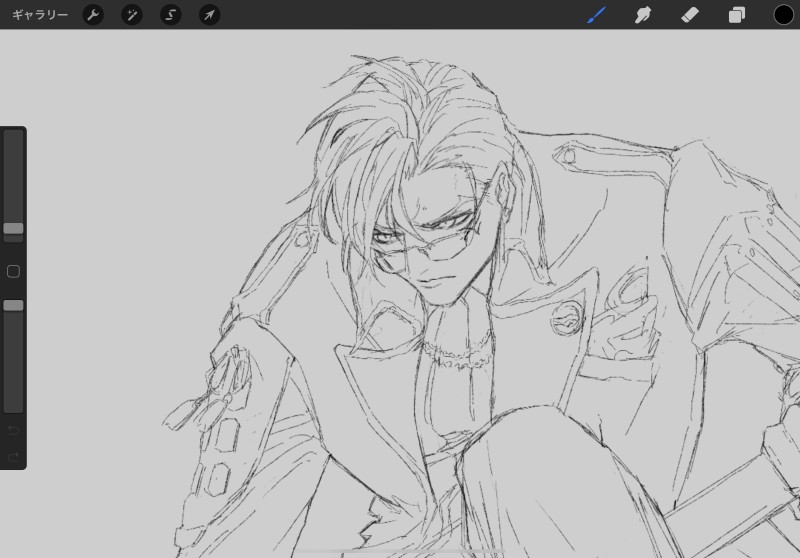Image resolution: width=800 pixels, height=558 pixels.
Task: Open the Actions wrench menu
Action: [93, 15]
